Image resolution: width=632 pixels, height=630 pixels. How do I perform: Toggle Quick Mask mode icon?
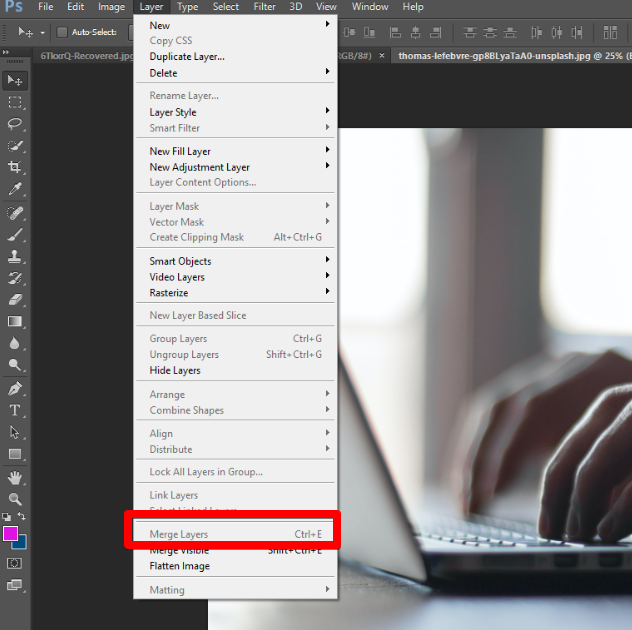[15, 564]
